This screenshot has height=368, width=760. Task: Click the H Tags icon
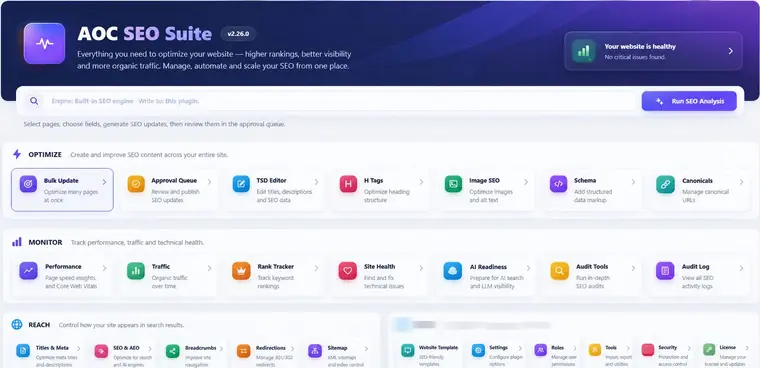[x=348, y=184]
